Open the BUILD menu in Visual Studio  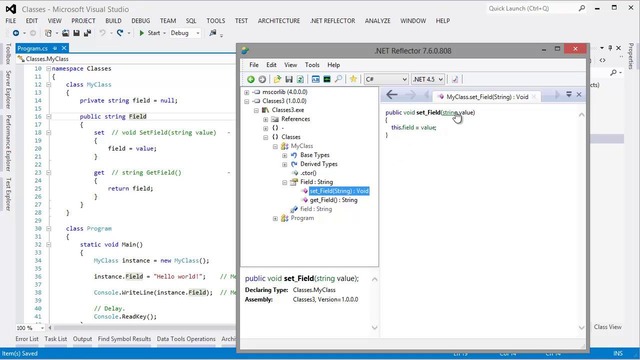[113, 21]
